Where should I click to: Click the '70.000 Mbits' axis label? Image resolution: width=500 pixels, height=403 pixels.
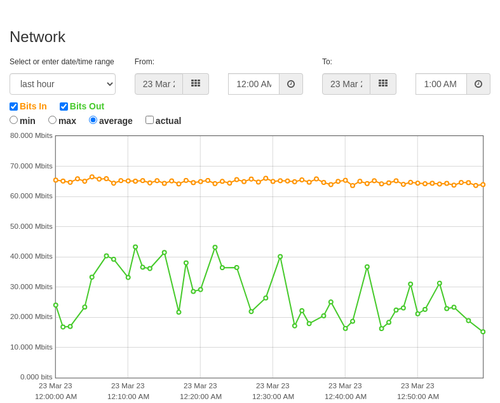pyautogui.click(x=31, y=166)
